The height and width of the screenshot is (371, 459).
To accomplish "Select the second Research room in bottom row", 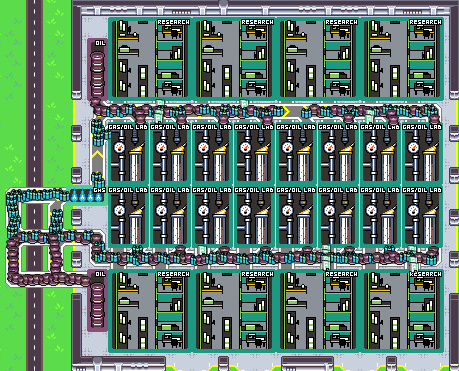I will click(x=234, y=311).
